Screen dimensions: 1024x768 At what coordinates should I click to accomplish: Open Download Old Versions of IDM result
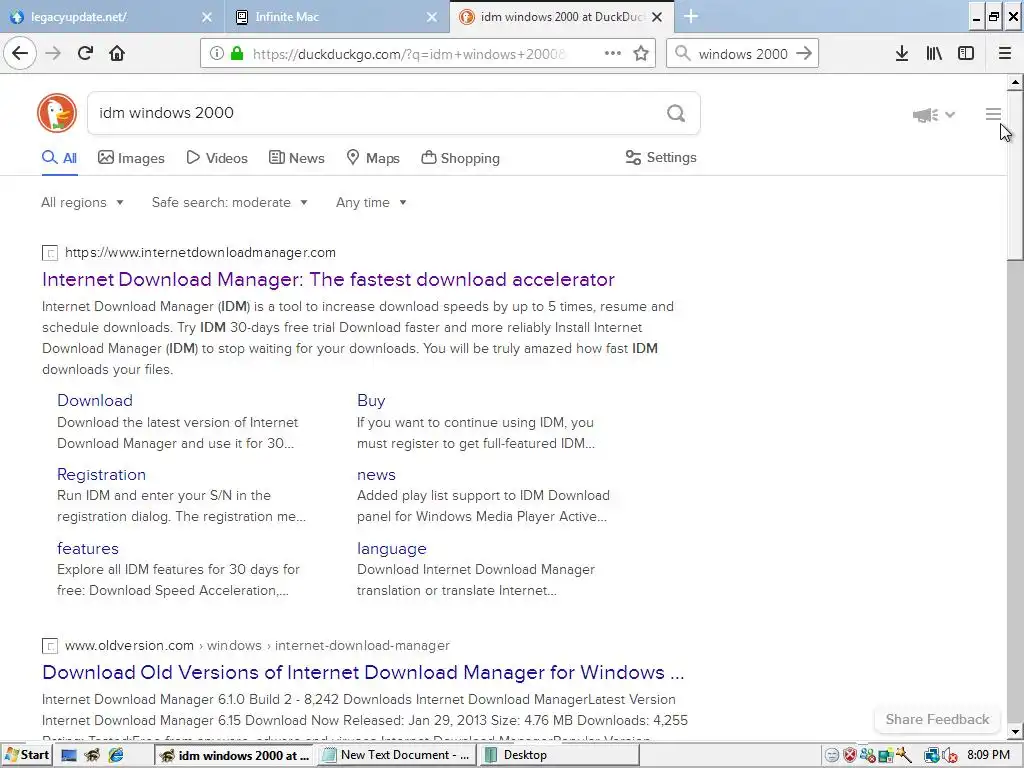pyautogui.click(x=363, y=673)
